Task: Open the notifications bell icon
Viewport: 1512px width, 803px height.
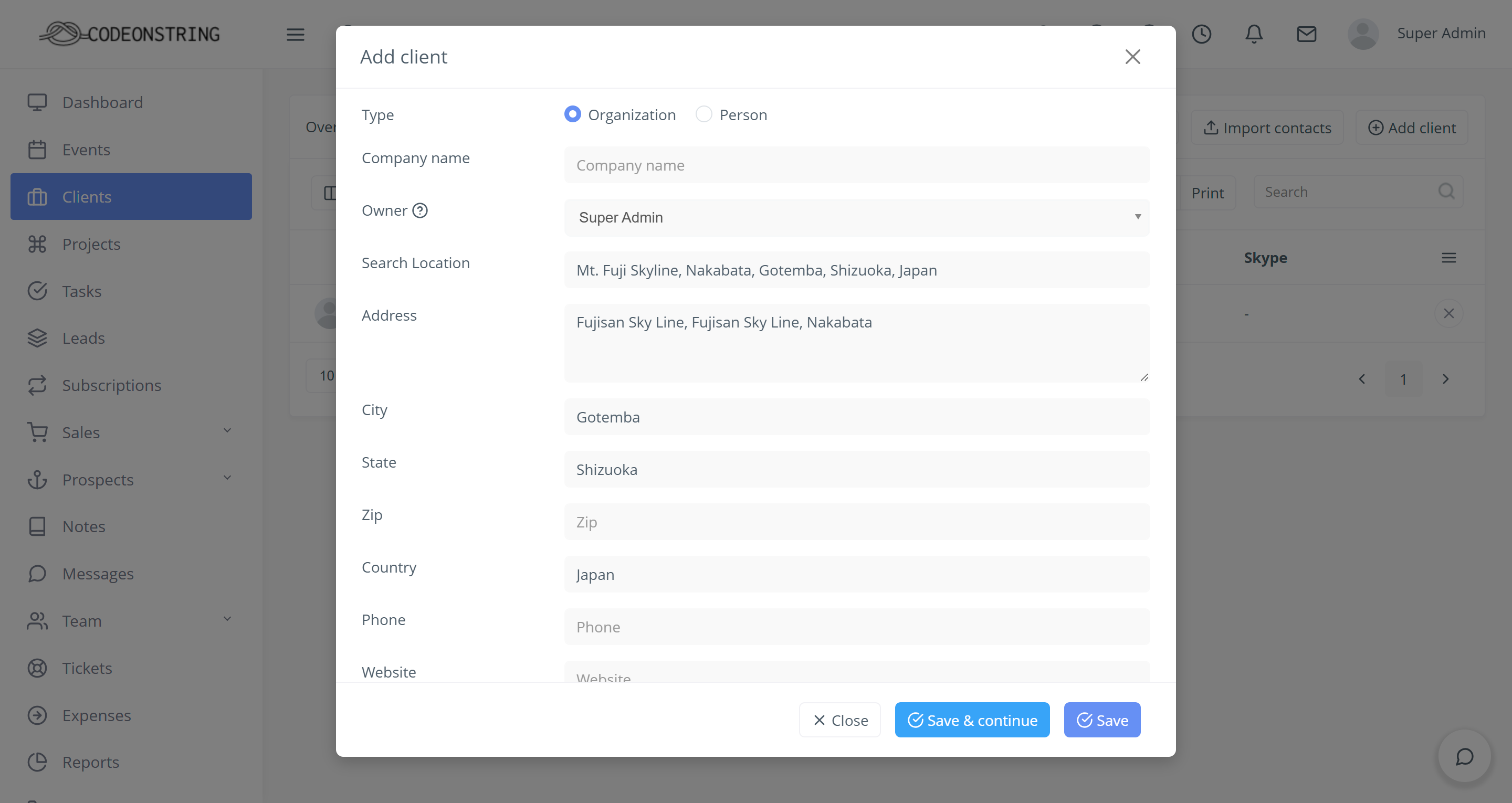Action: pyautogui.click(x=1254, y=34)
